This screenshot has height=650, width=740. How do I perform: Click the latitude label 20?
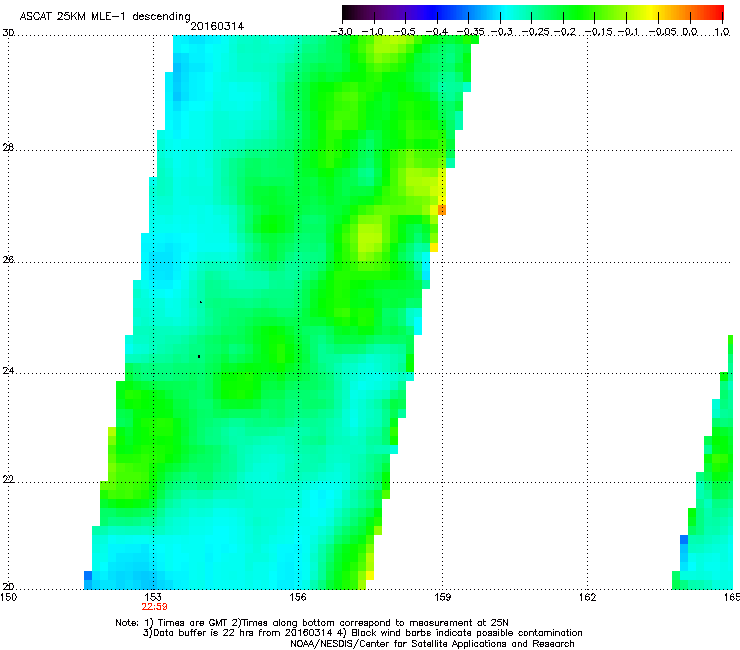tap(8, 587)
